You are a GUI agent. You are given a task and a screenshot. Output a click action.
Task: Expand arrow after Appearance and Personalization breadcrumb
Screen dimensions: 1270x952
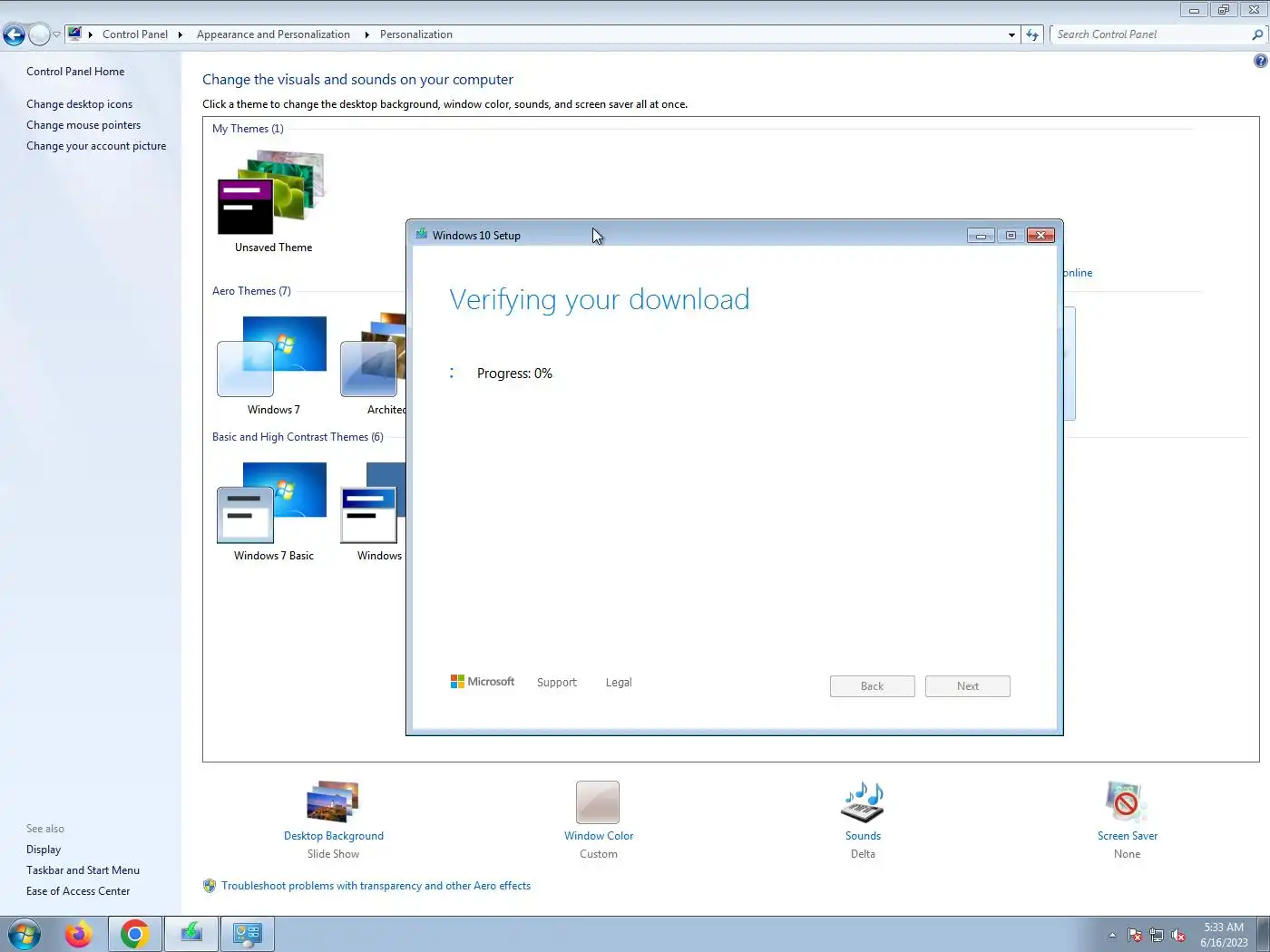(x=366, y=34)
